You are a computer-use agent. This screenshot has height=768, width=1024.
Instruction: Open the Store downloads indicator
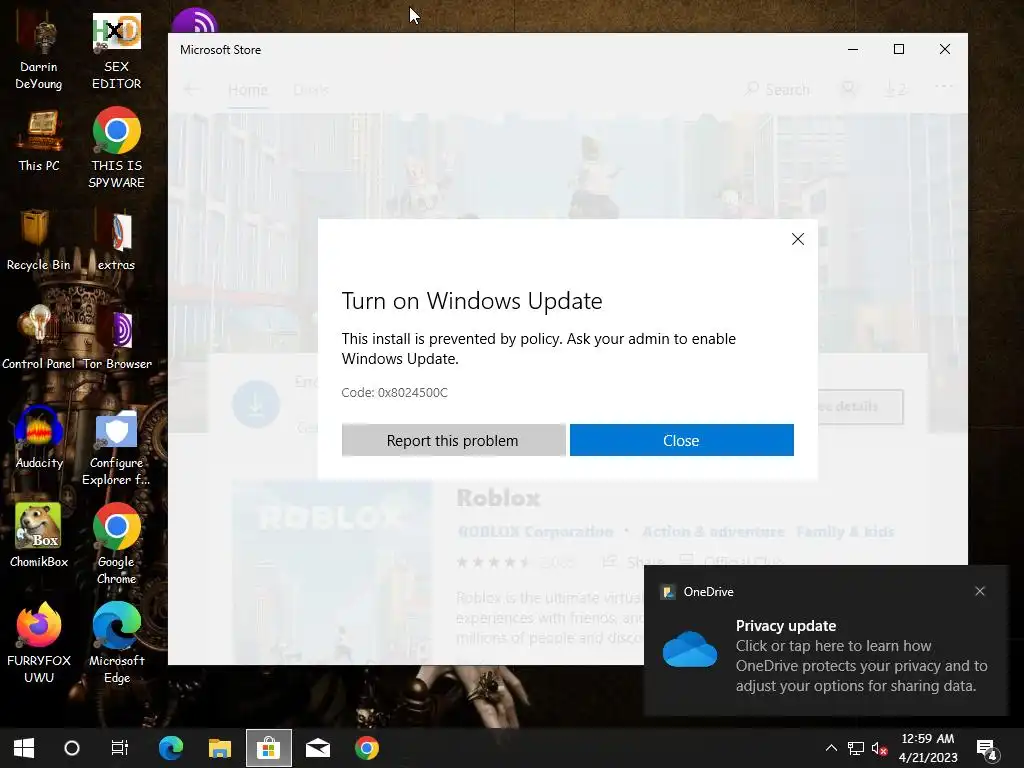tap(895, 89)
